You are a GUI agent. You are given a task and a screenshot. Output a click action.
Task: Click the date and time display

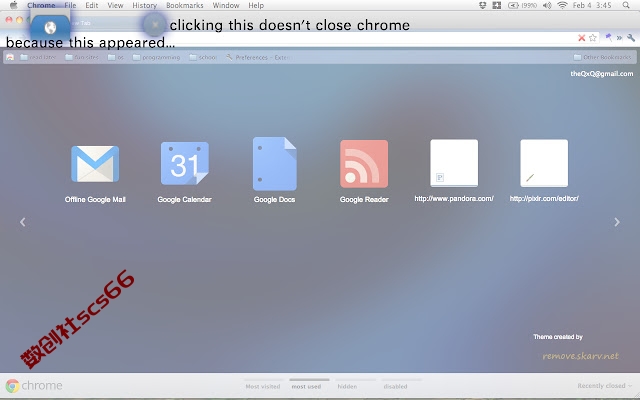[x=592, y=5]
